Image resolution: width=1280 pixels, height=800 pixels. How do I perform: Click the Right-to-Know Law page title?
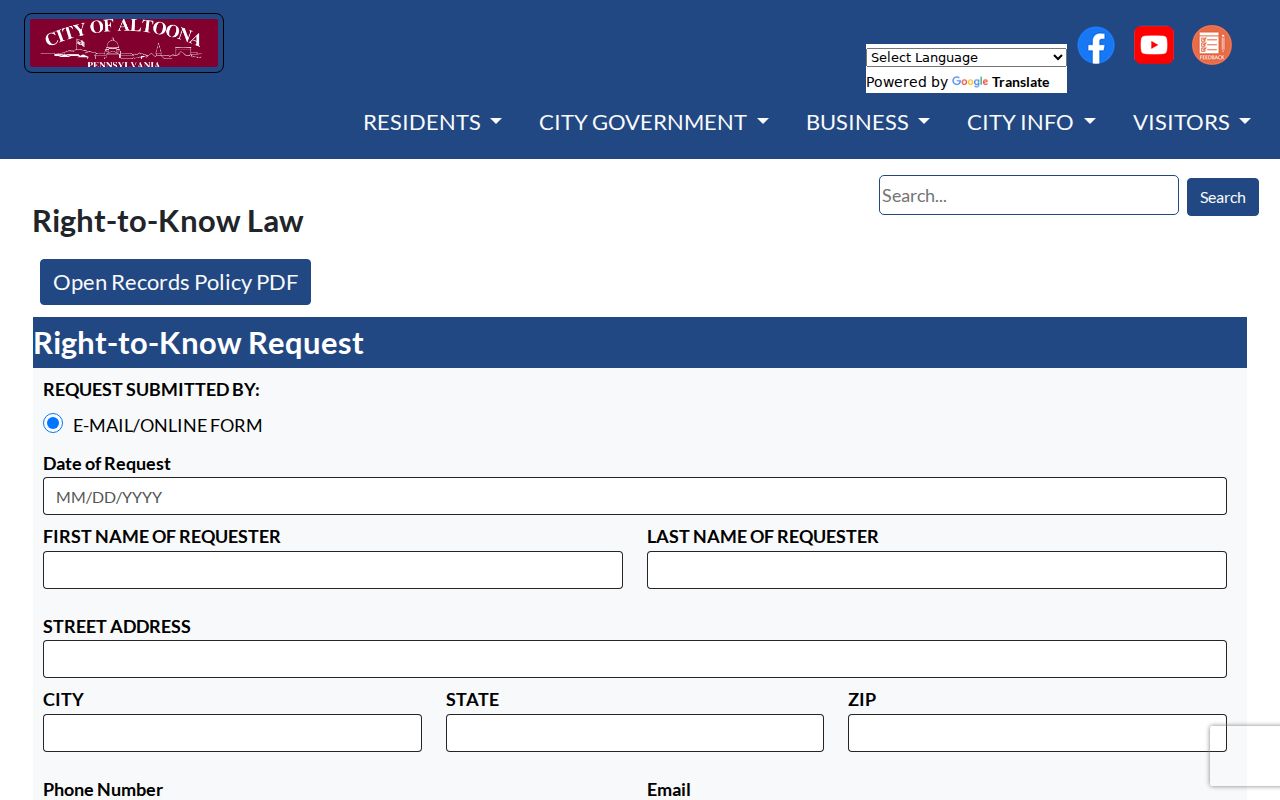point(168,221)
